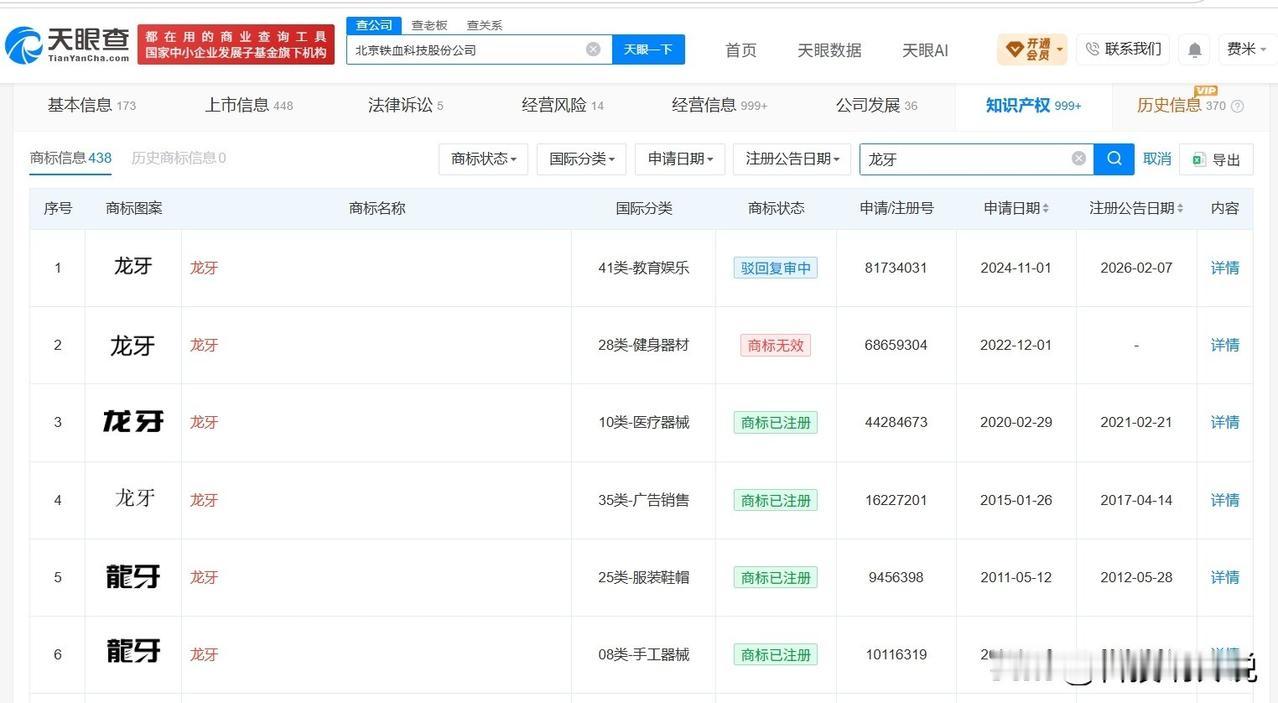Image resolution: width=1278 pixels, height=703 pixels.
Task: Click the 25类-服装鞋帽 classification cell
Action: pos(644,577)
